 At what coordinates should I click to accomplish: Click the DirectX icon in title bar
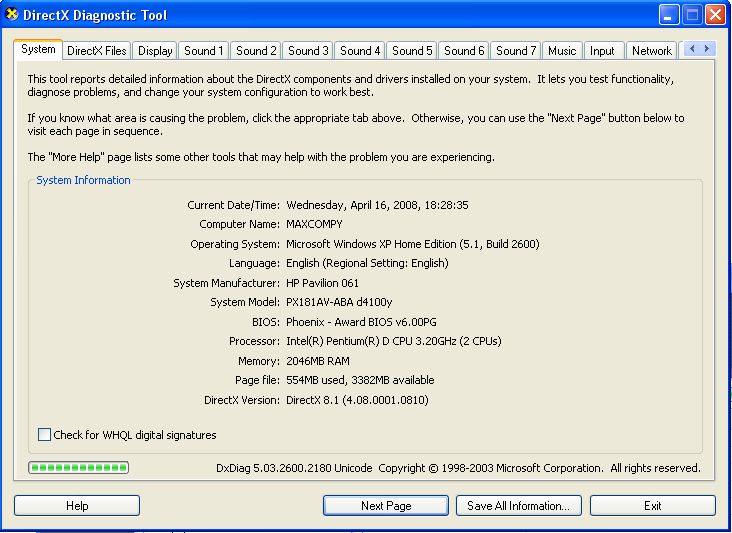(x=13, y=15)
